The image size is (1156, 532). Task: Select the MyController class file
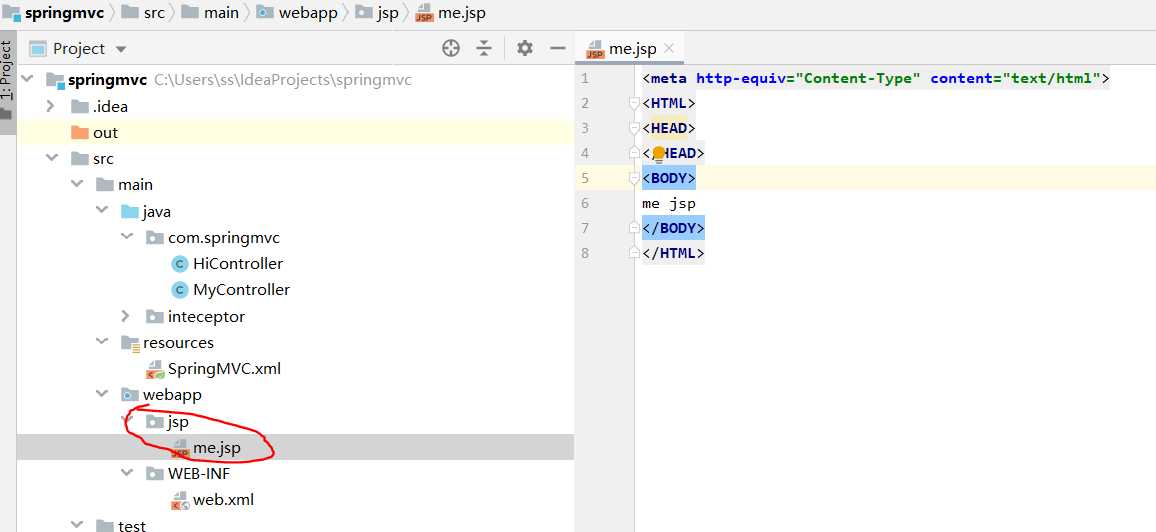295,290
